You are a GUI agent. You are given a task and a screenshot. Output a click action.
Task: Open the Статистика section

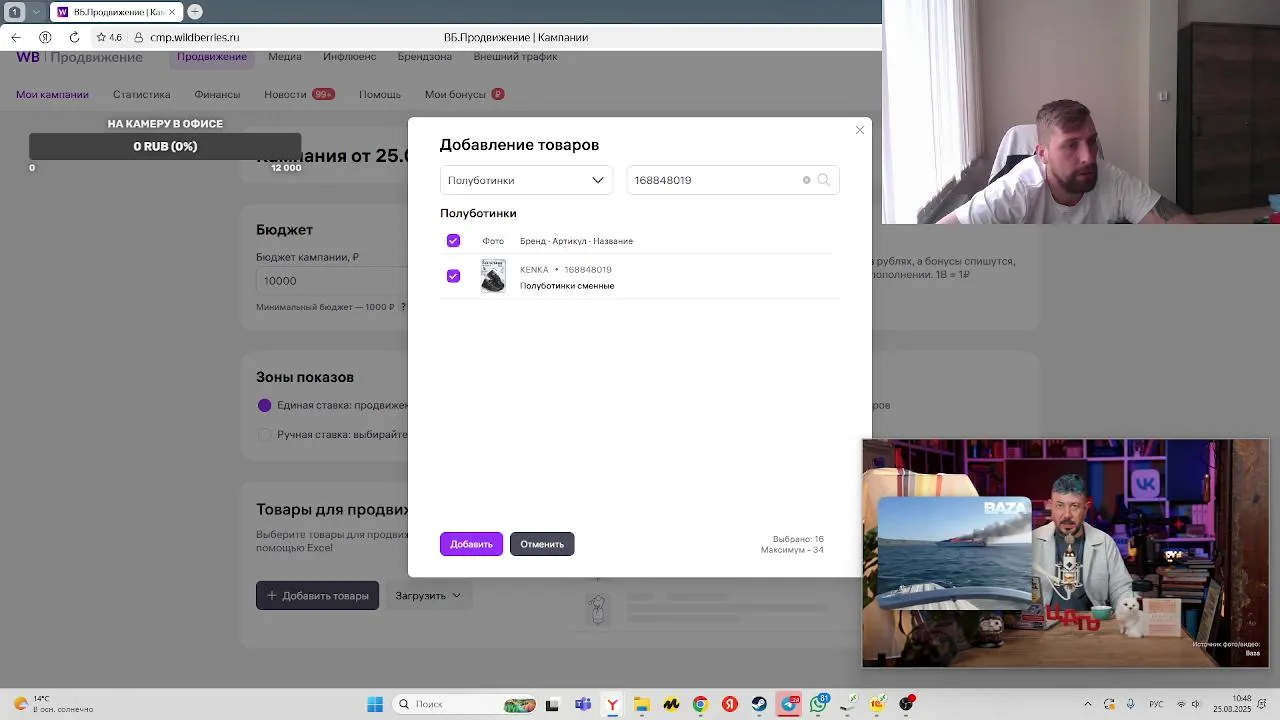coord(141,94)
